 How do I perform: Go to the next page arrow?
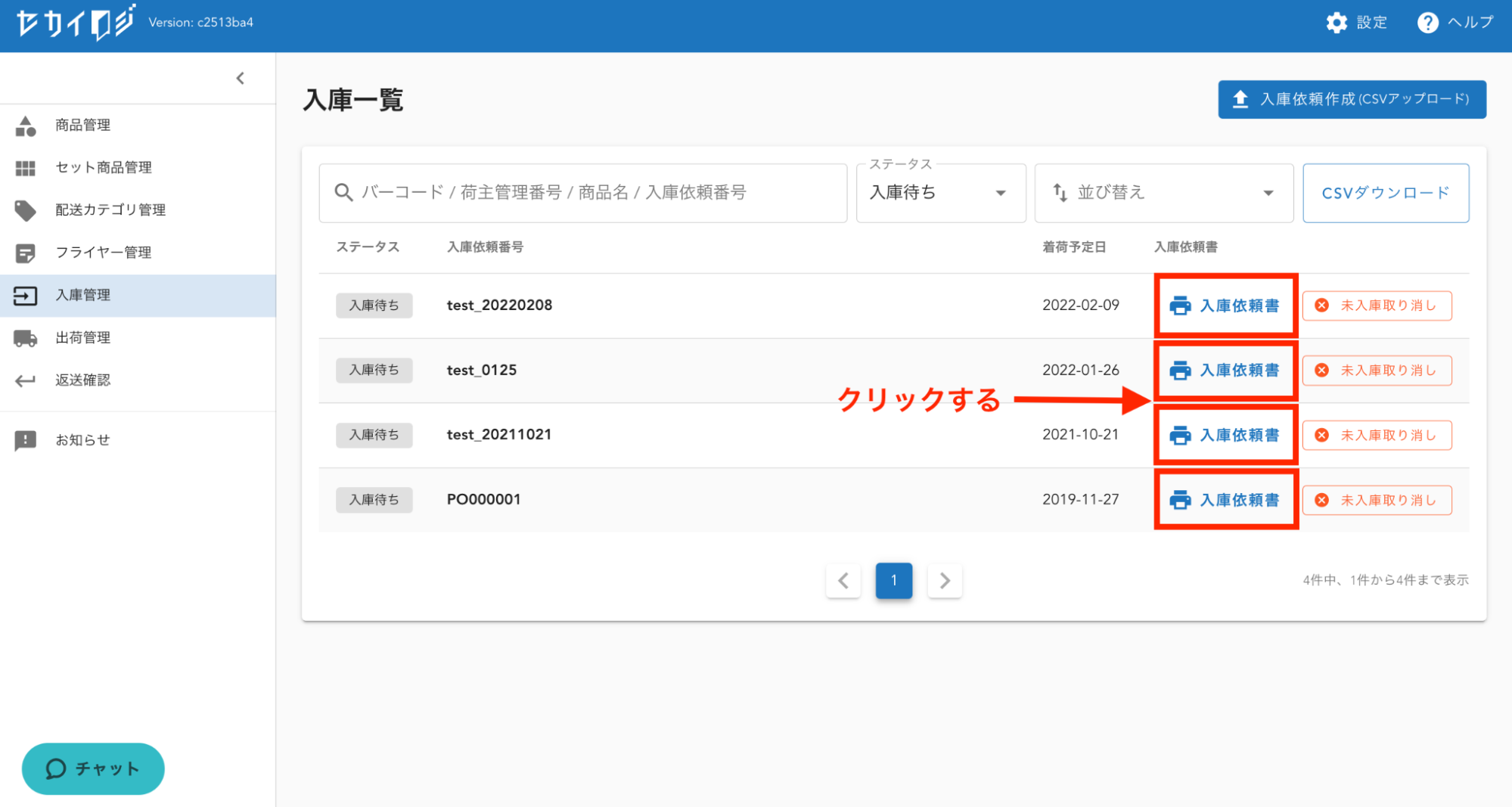(944, 581)
